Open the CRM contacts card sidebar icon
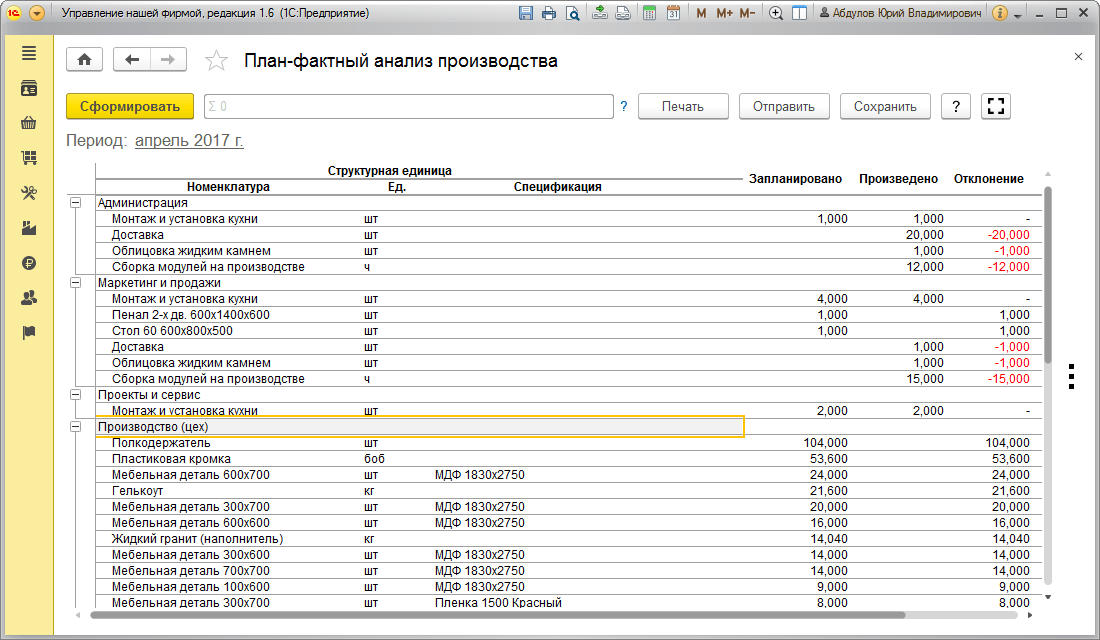1100x640 pixels. [x=29, y=88]
